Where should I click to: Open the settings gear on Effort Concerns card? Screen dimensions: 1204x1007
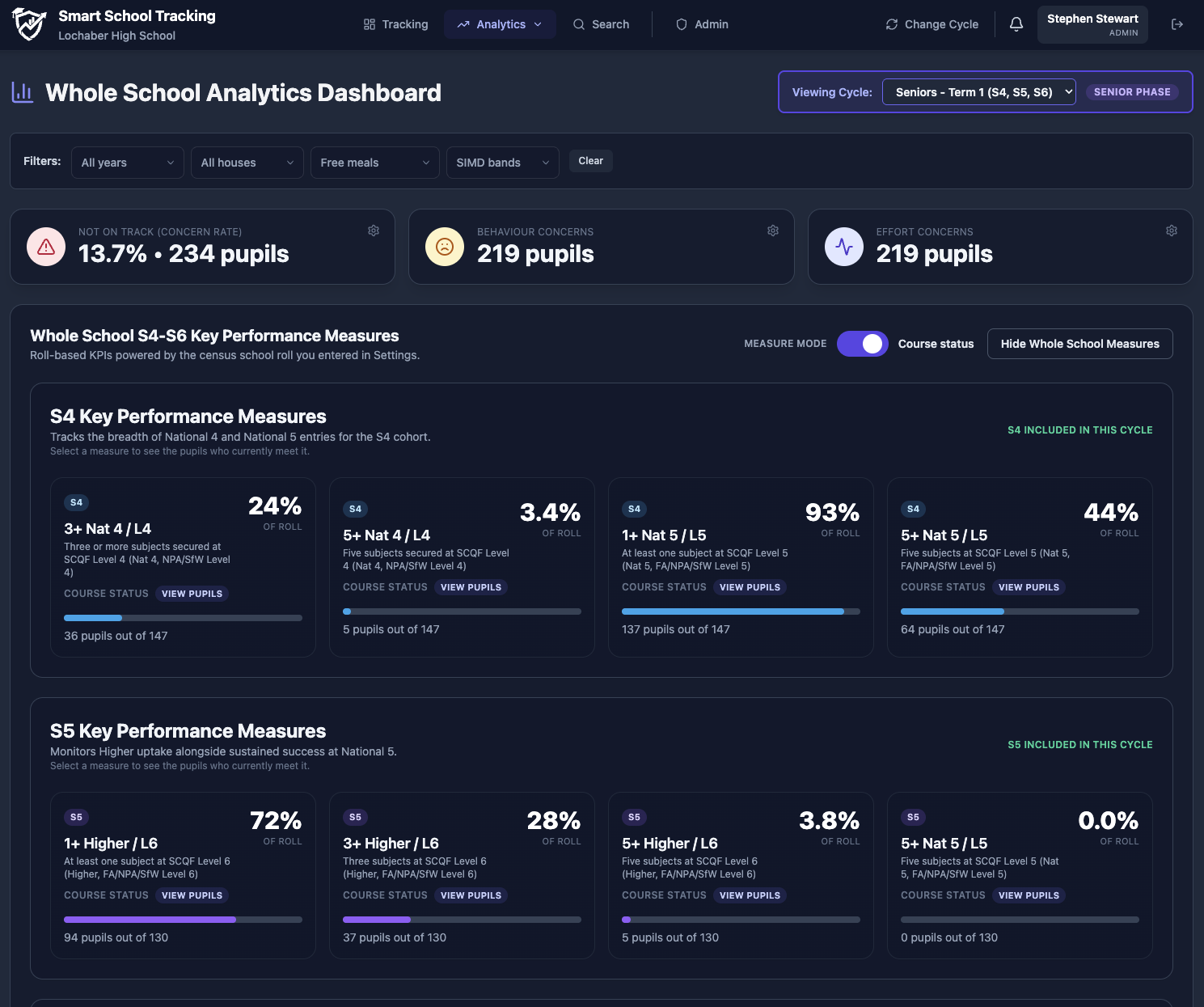point(1171,231)
